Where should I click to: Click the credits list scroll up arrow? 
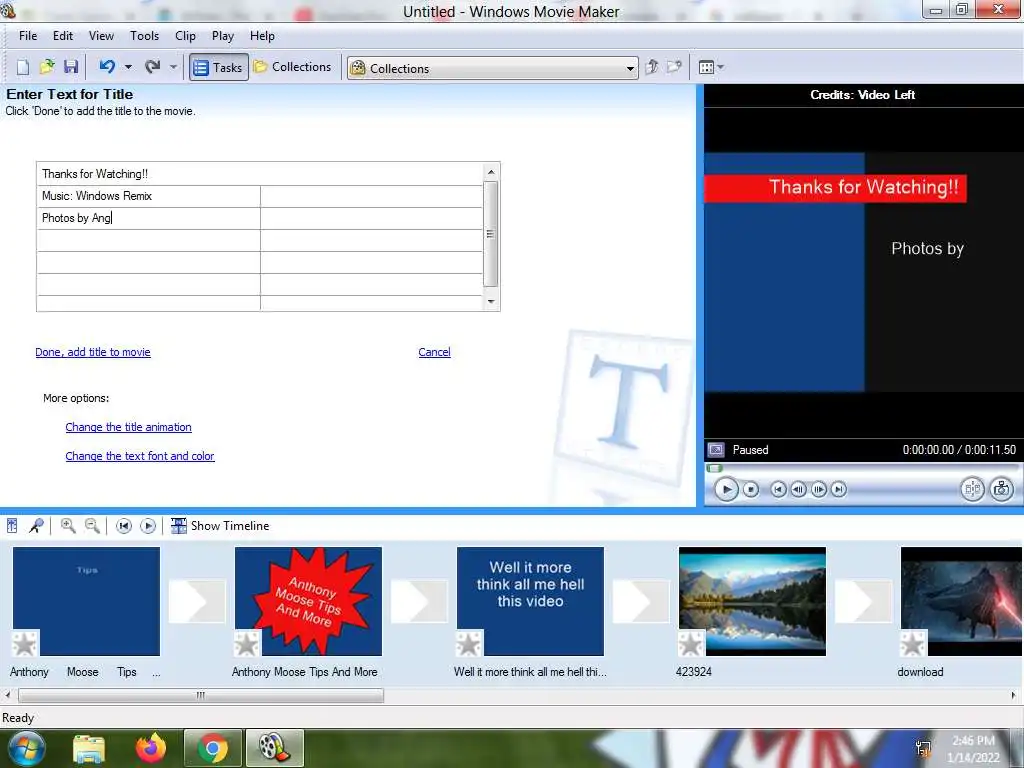[491, 172]
